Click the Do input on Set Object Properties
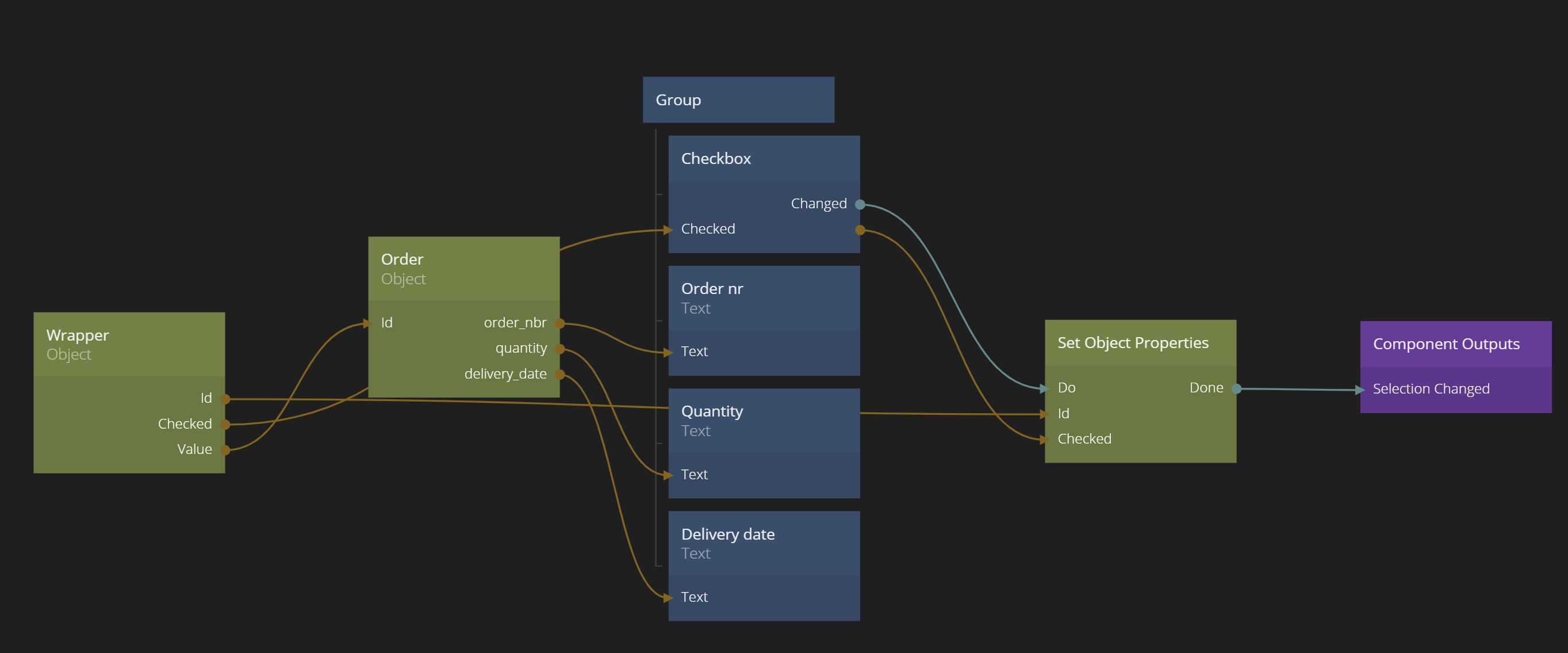Image resolution: width=1568 pixels, height=653 pixels. (1066, 388)
